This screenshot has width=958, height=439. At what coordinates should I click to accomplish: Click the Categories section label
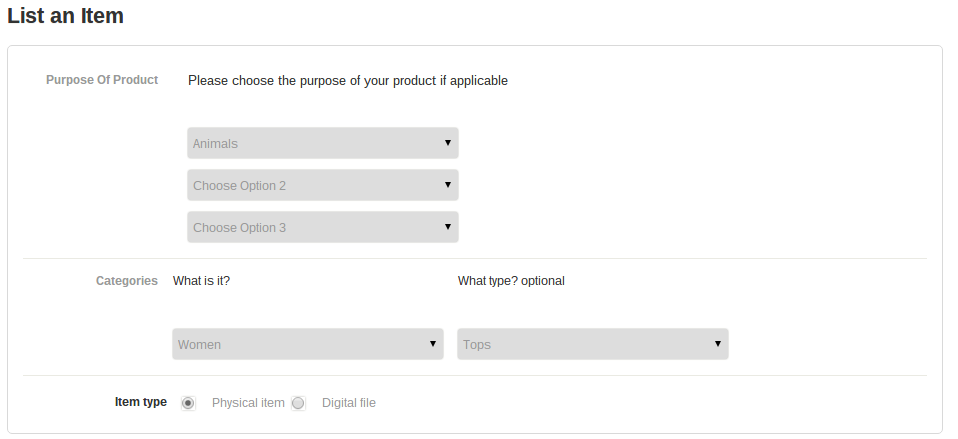[x=127, y=281]
